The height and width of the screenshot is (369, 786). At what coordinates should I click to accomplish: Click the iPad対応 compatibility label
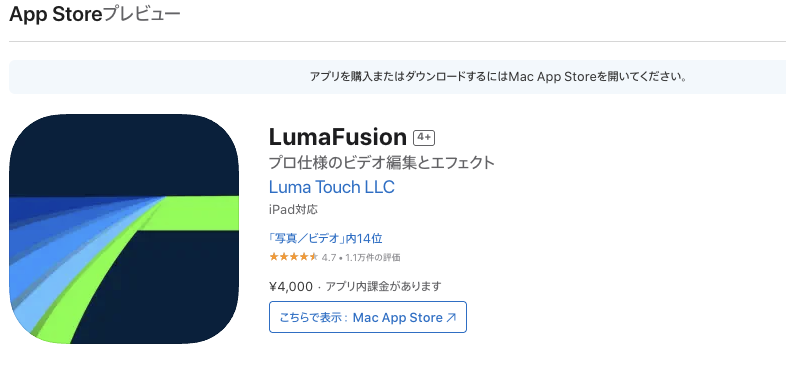[x=293, y=210]
